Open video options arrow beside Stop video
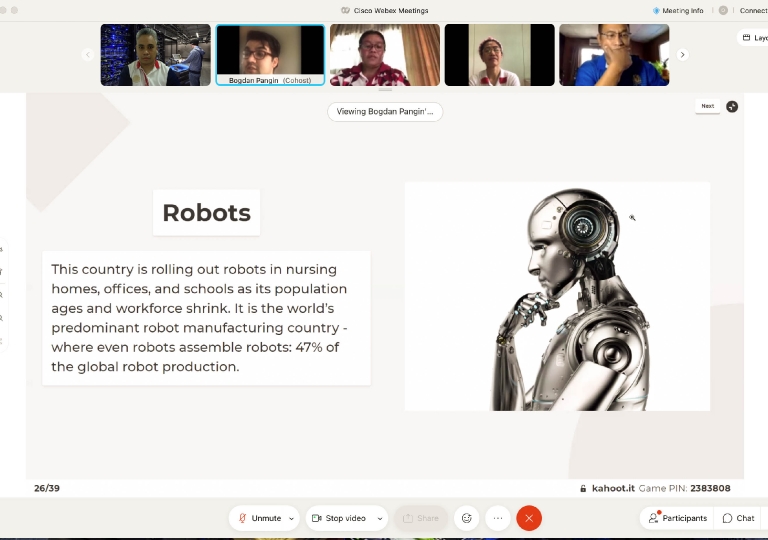The height and width of the screenshot is (540, 768). click(x=380, y=518)
